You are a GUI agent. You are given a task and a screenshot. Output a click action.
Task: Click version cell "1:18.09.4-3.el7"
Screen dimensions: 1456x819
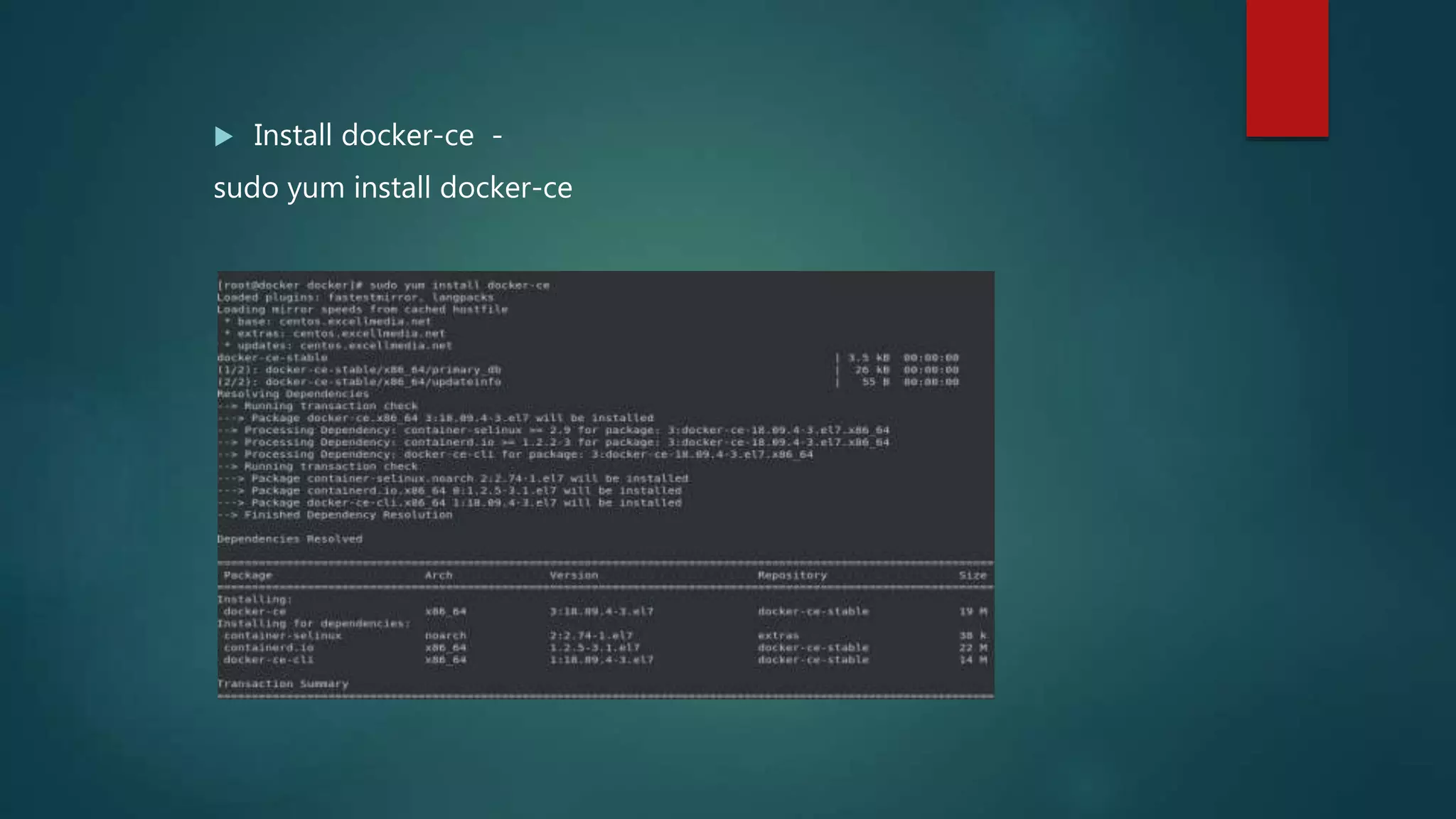click(x=601, y=660)
